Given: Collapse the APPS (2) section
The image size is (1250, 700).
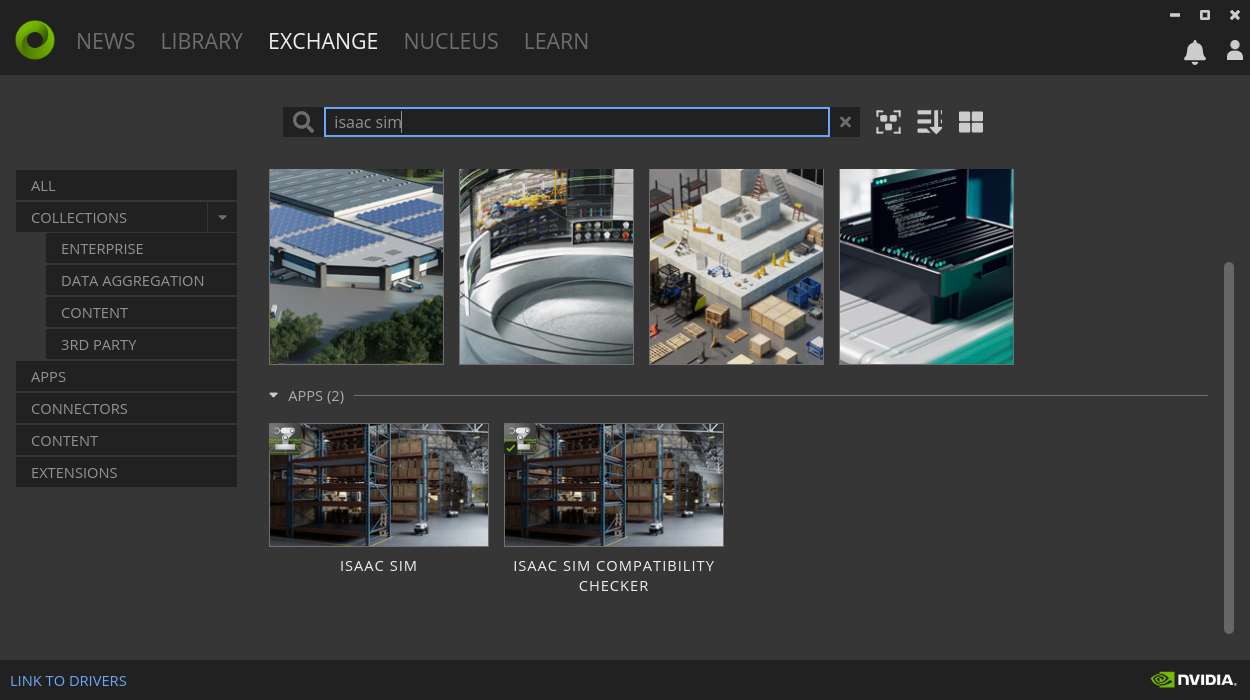Looking at the screenshot, I should click(274, 396).
